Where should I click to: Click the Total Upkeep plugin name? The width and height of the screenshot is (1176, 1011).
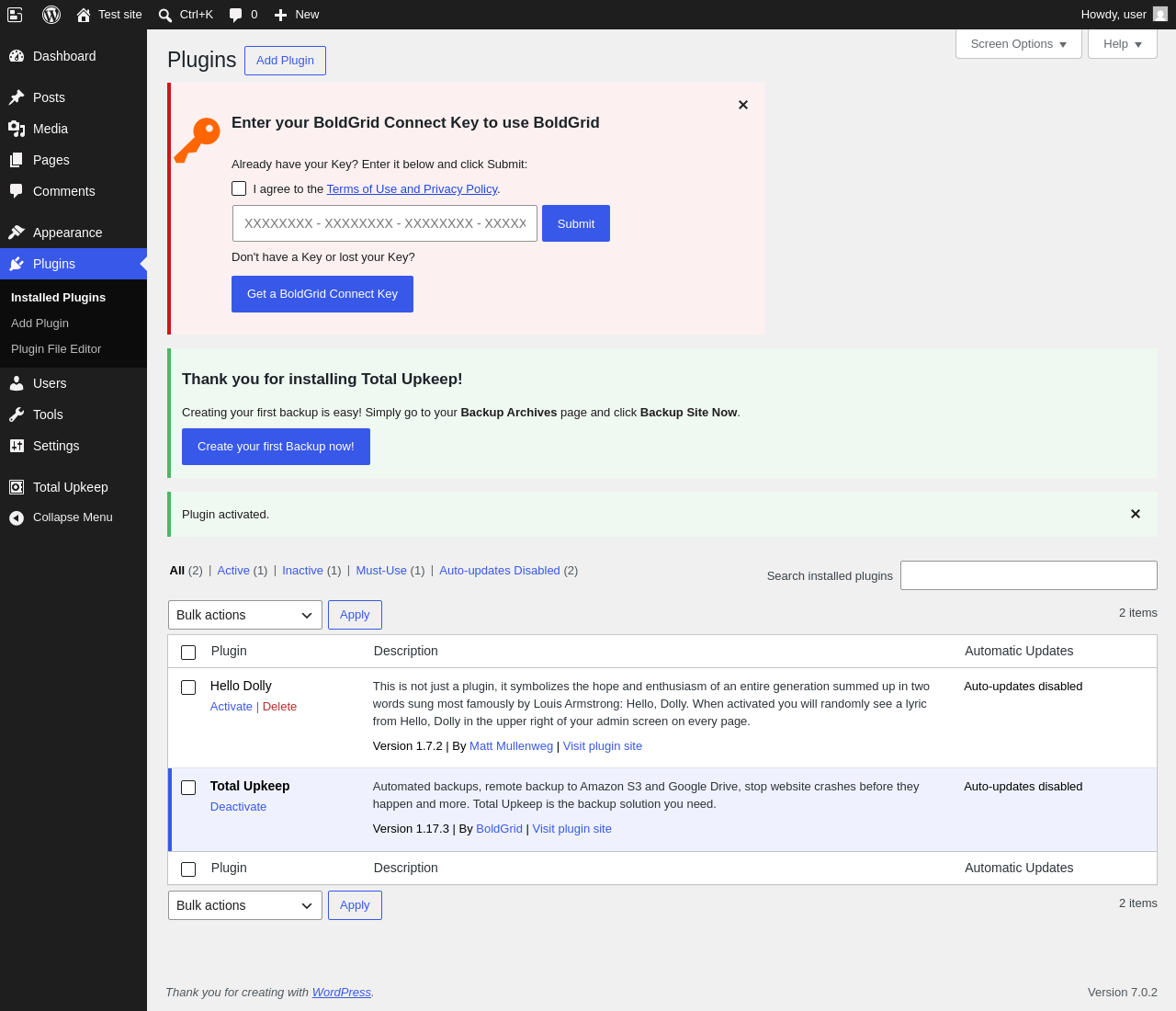pos(250,786)
